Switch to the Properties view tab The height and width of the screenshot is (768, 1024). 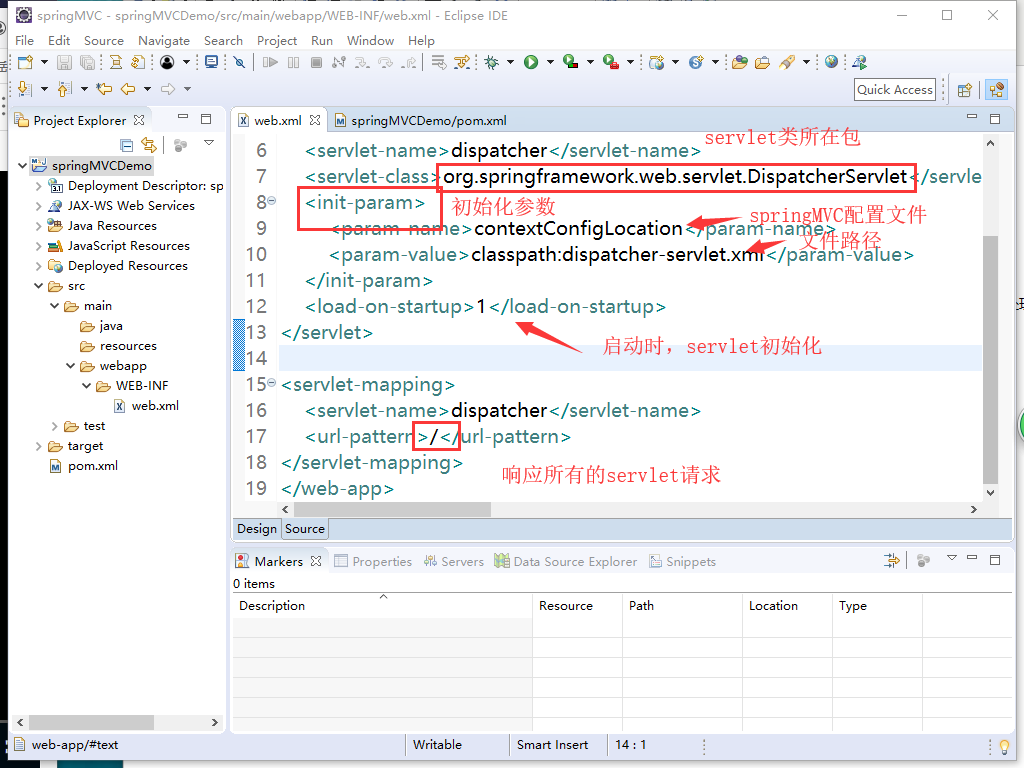coord(373,562)
